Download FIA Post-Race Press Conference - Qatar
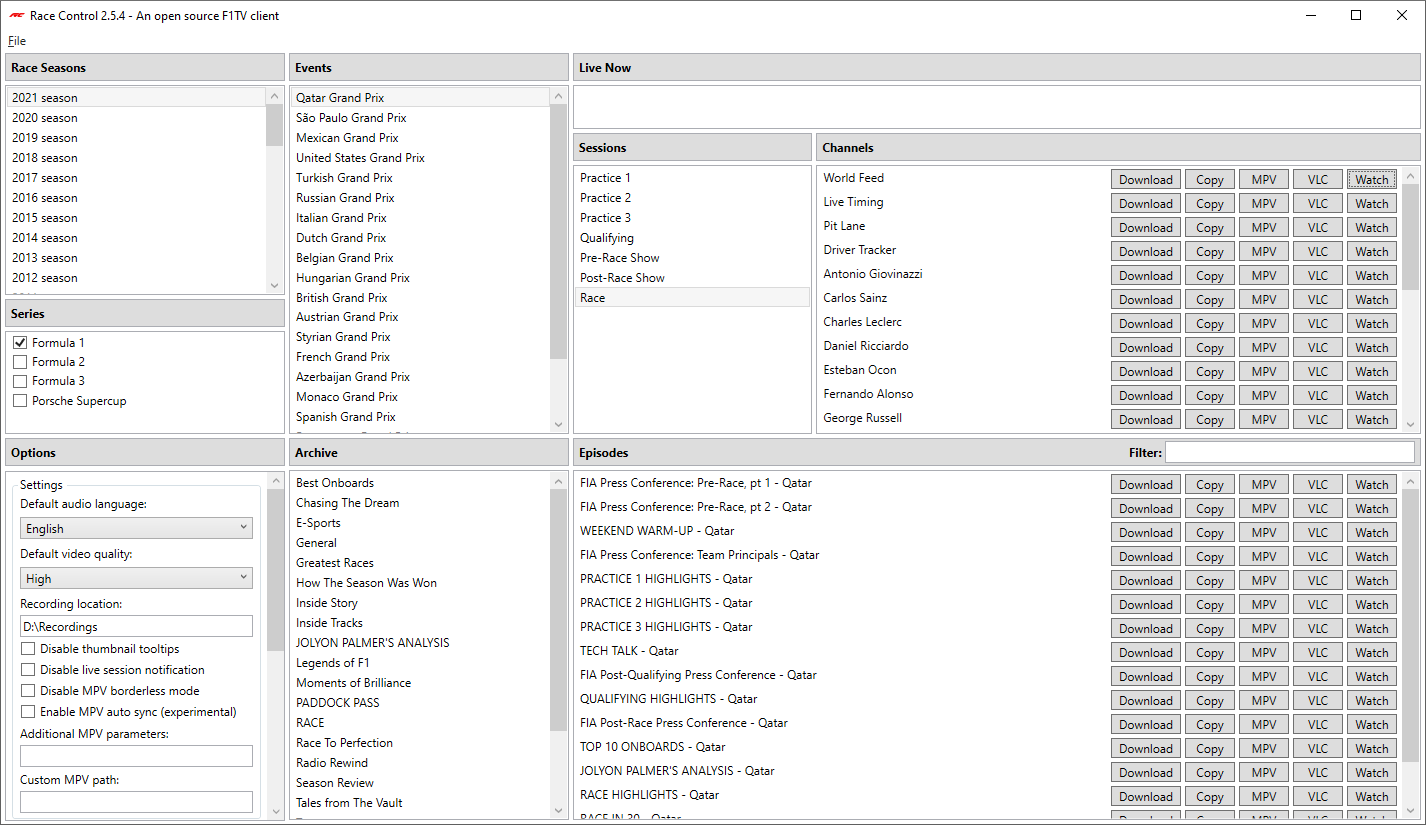This screenshot has height=825, width=1426. coord(1146,724)
